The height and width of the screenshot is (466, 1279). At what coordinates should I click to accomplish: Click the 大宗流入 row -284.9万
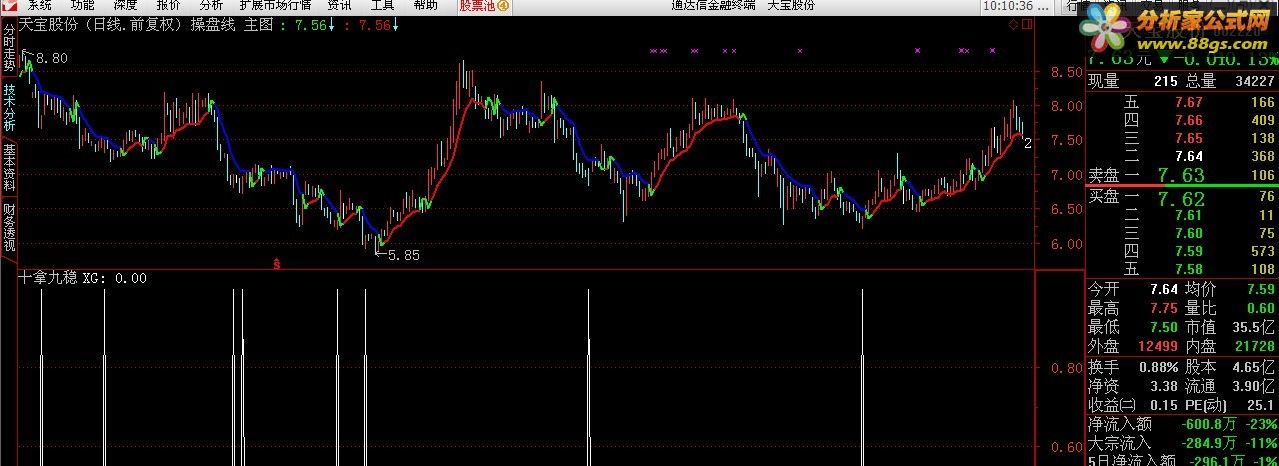pos(1183,442)
